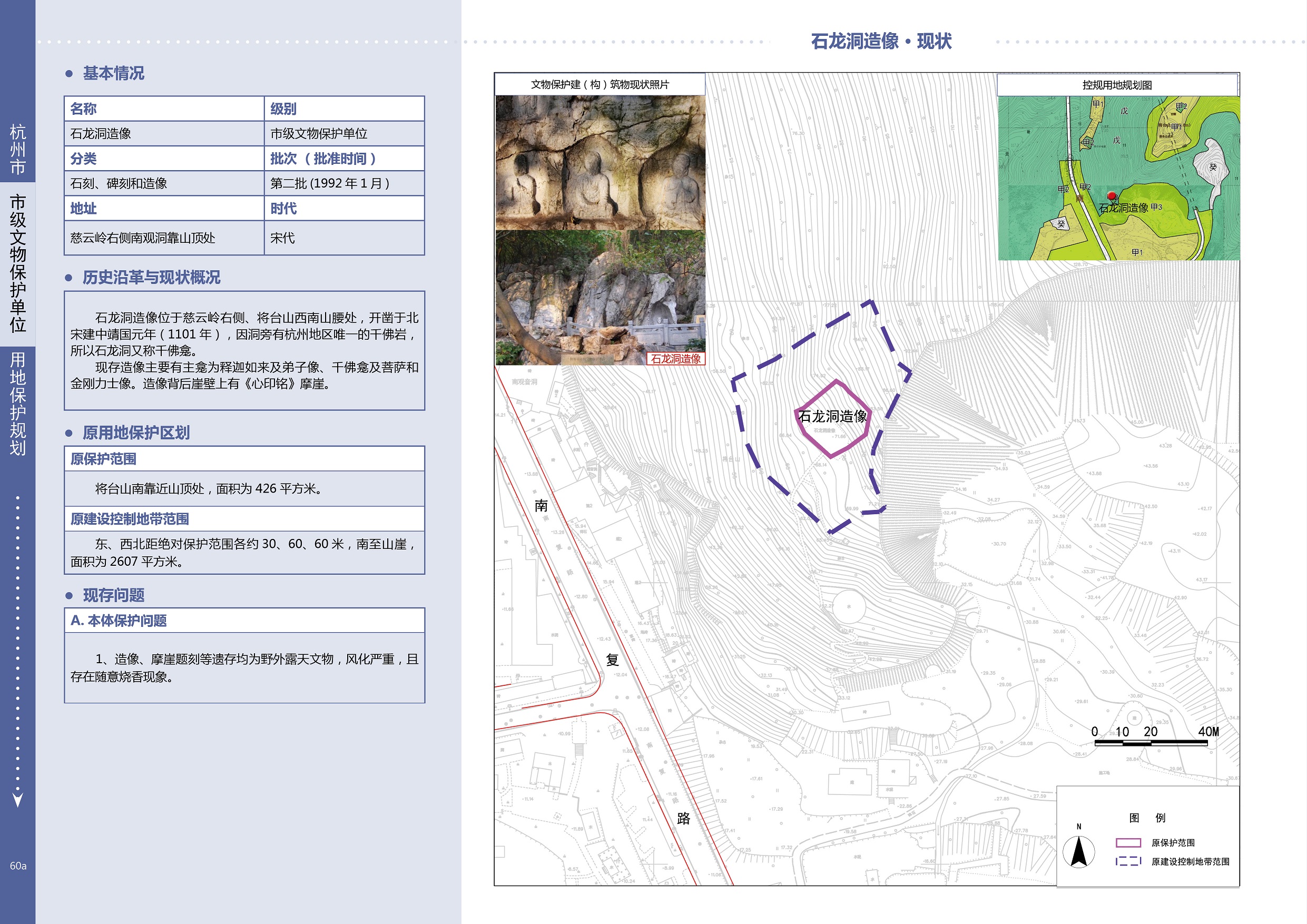Click the map scale bar 0–40M
The image size is (1307, 924).
(1151, 742)
